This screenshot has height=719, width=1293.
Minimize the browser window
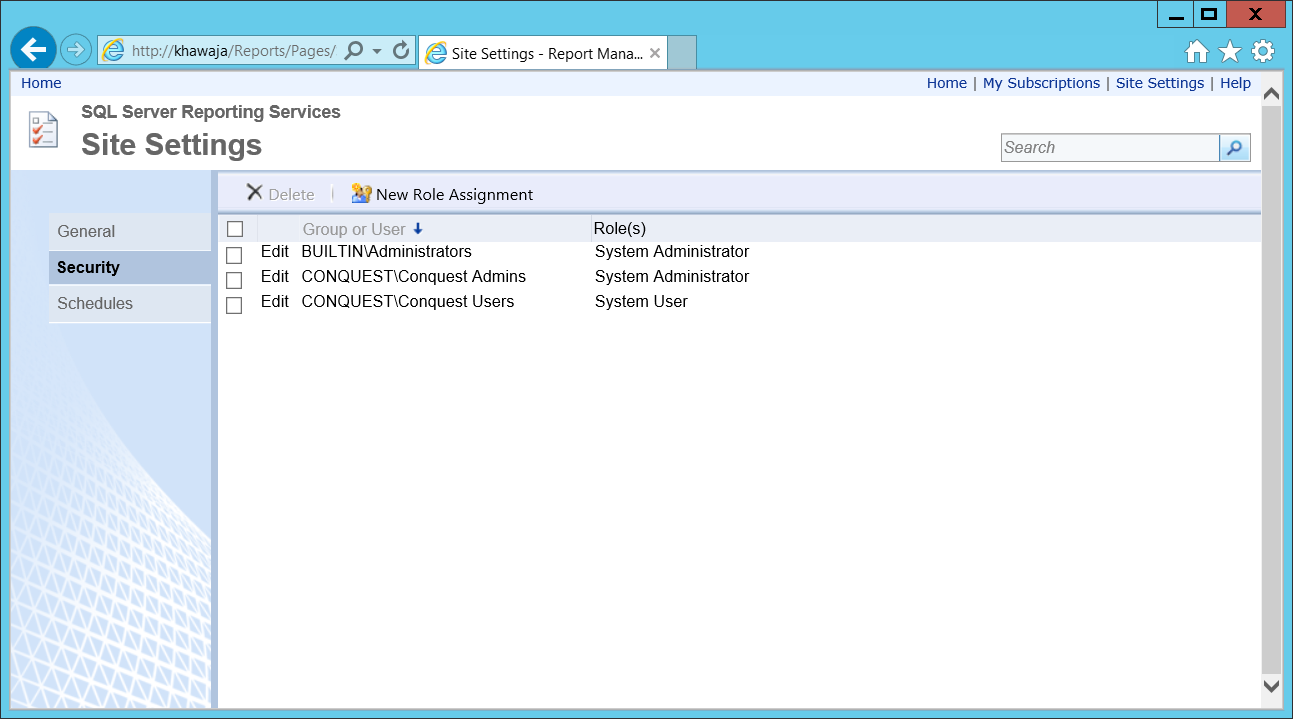1176,14
